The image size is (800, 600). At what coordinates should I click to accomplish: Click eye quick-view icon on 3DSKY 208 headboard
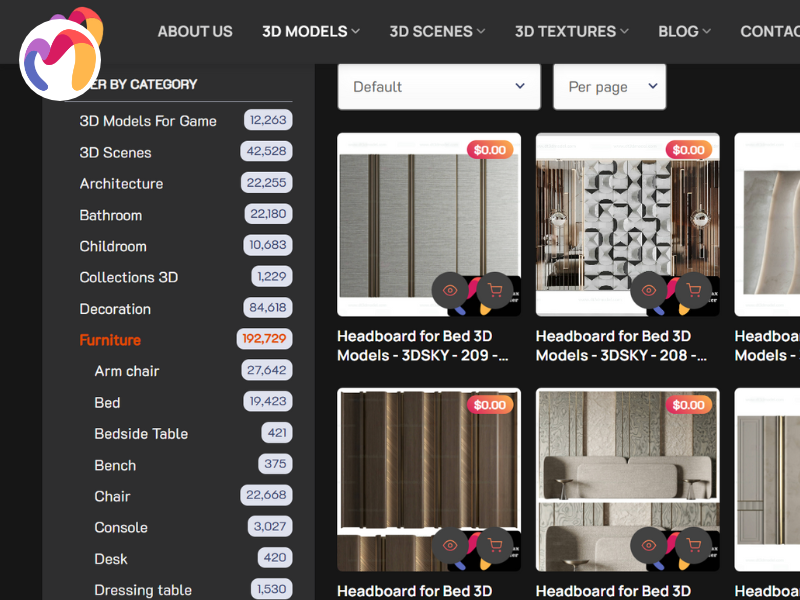[649, 291]
